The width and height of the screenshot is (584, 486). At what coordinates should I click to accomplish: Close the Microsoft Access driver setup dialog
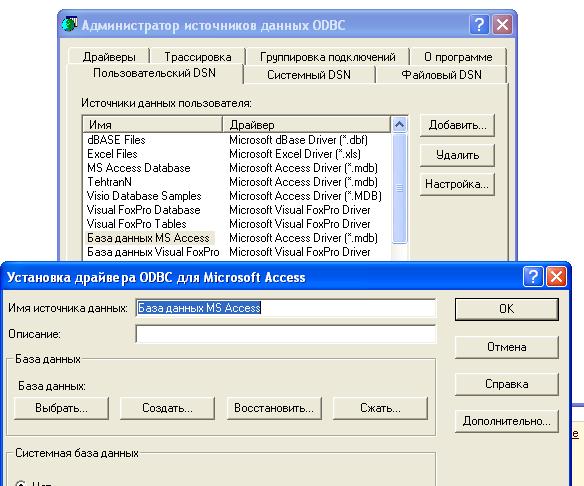coord(556,277)
